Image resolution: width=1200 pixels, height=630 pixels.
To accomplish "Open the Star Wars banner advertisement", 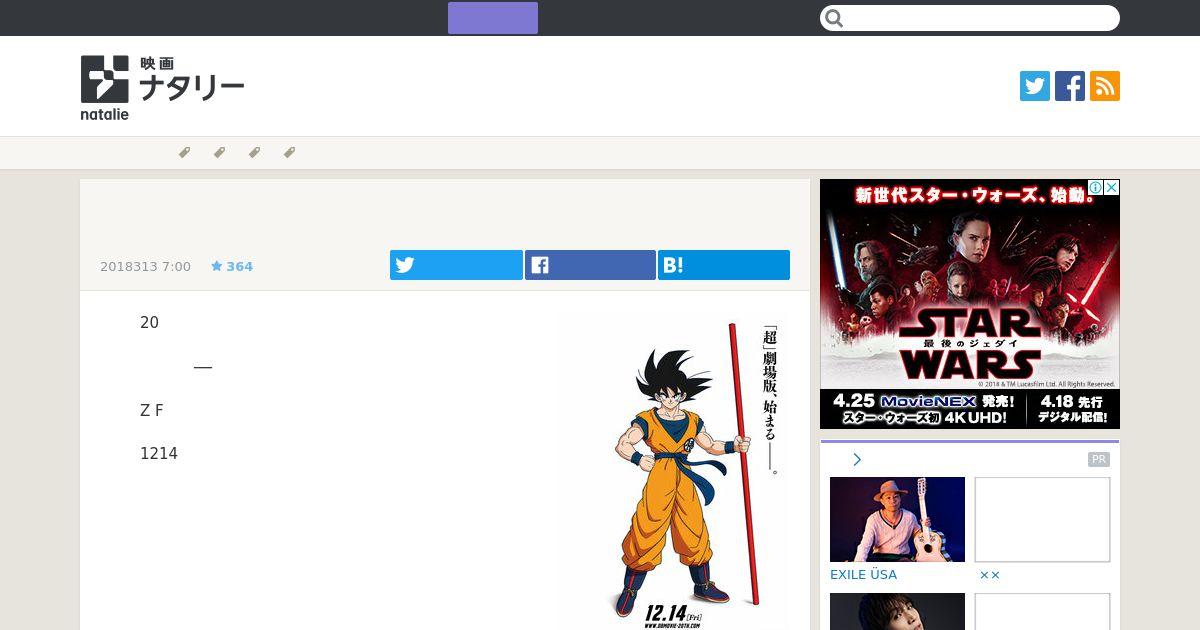I will (x=970, y=304).
